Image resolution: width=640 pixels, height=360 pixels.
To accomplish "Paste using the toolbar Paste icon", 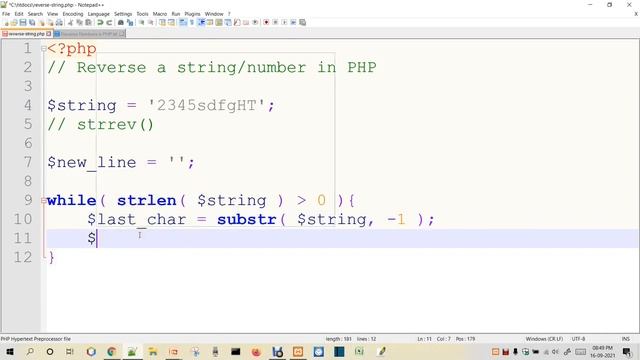I will click(88, 22).
